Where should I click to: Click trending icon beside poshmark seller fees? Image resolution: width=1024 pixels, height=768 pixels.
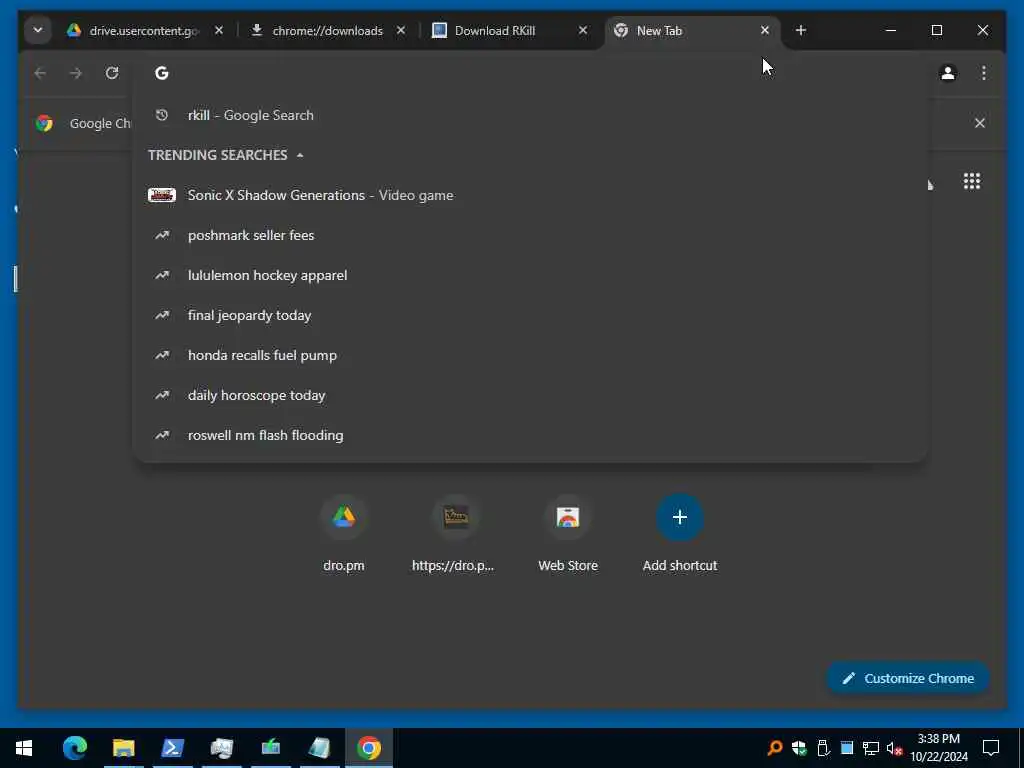161,235
